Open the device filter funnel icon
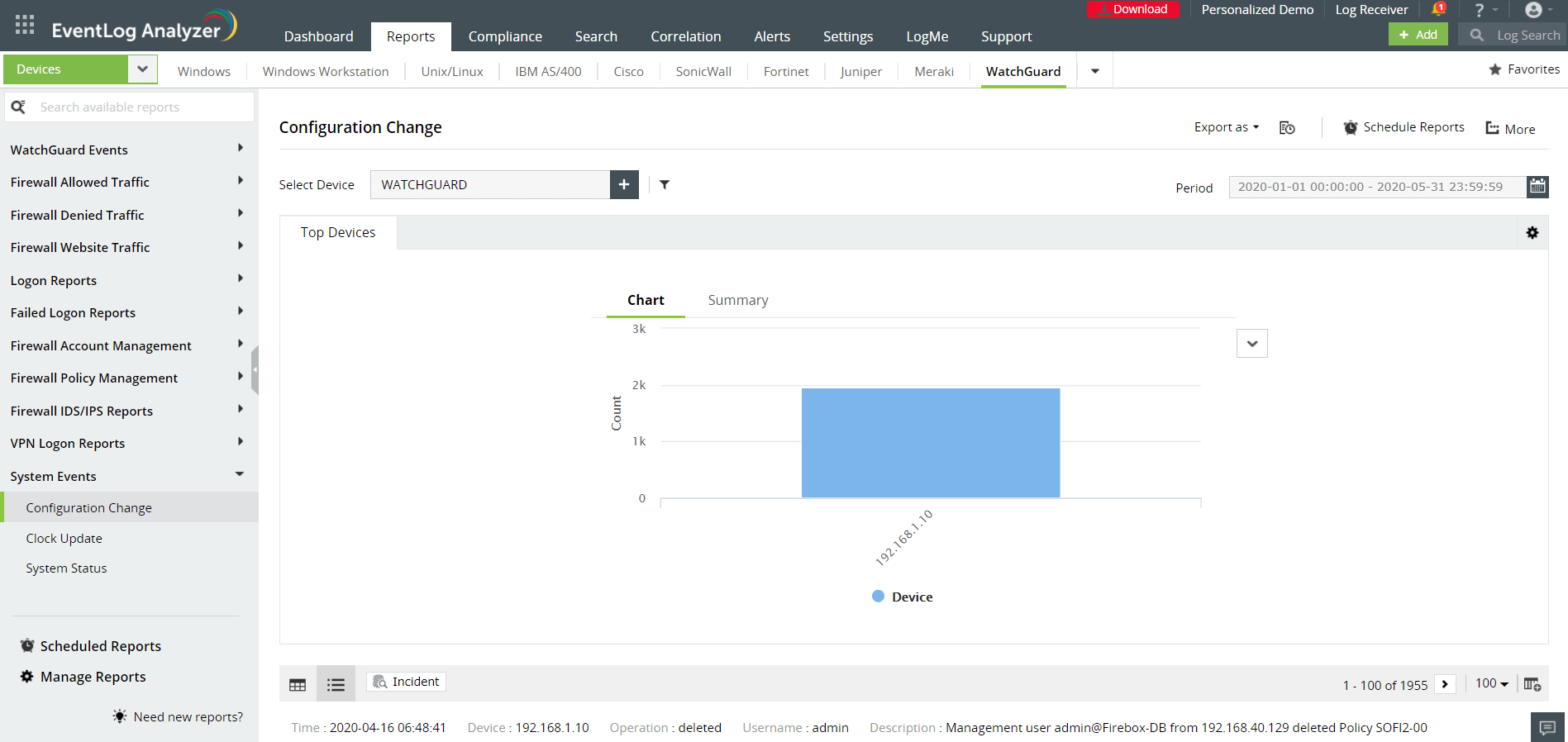 pos(665,184)
